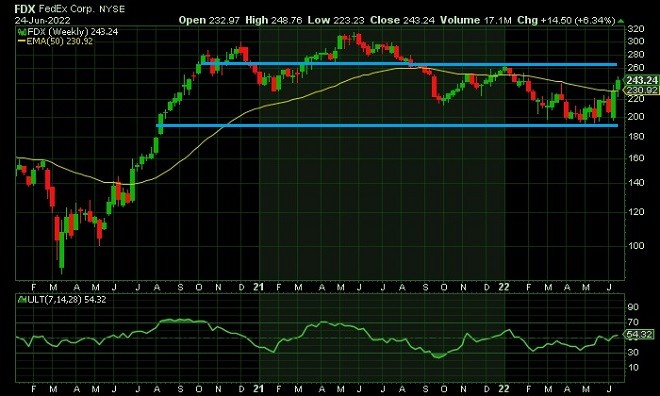Click the FedEx Corp. company name
The height and width of the screenshot is (396, 660).
tap(67, 9)
